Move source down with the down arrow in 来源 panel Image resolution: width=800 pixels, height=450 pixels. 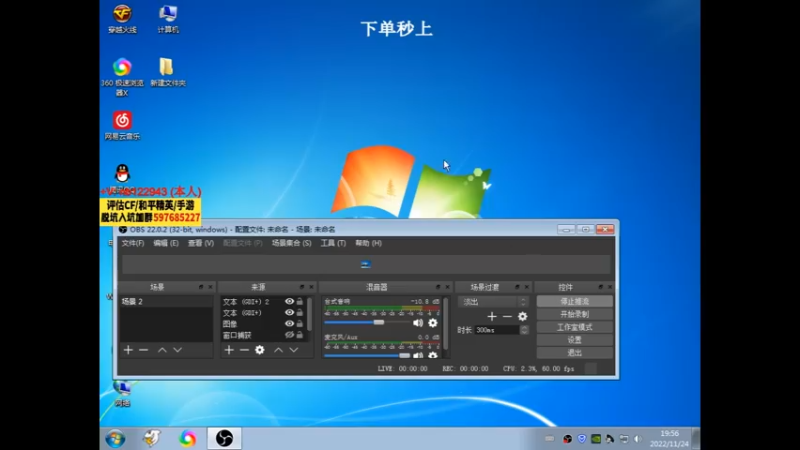coord(293,350)
